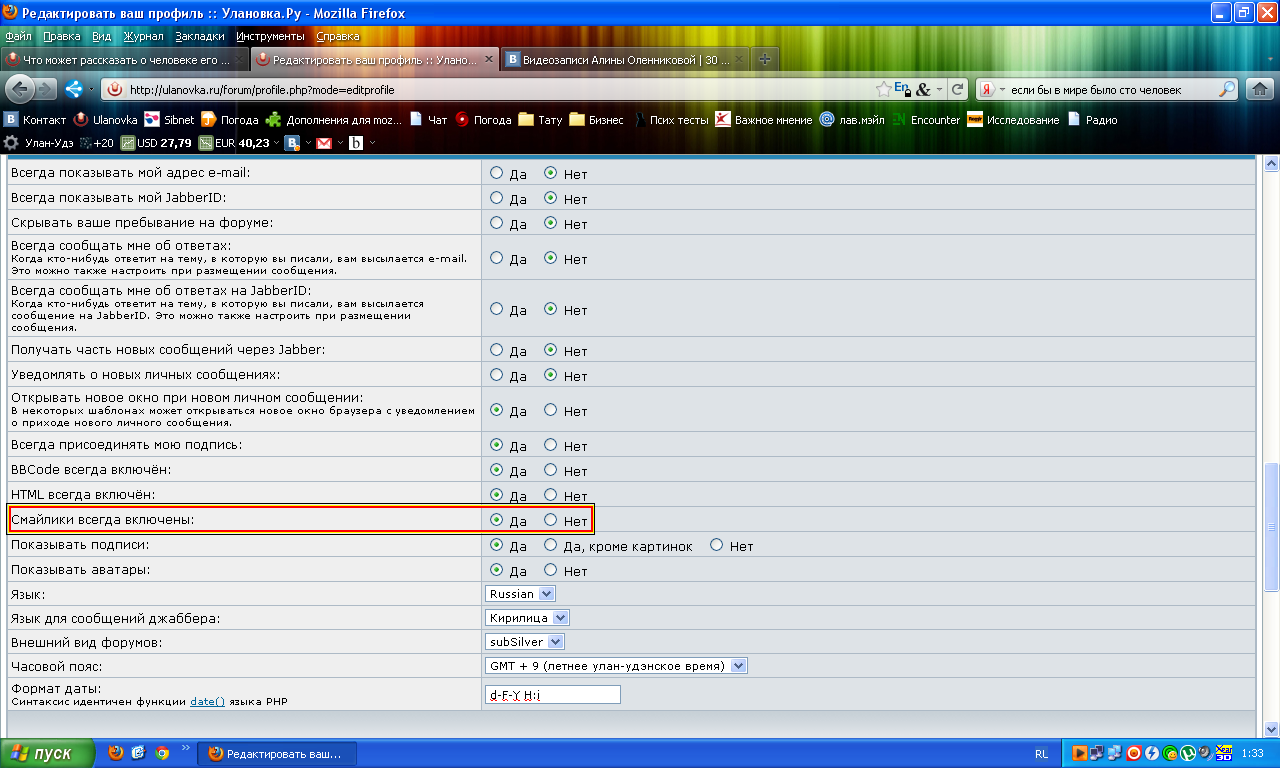The height and width of the screenshot is (768, 1280).
Task: Click the date format input field
Action: click(552, 695)
